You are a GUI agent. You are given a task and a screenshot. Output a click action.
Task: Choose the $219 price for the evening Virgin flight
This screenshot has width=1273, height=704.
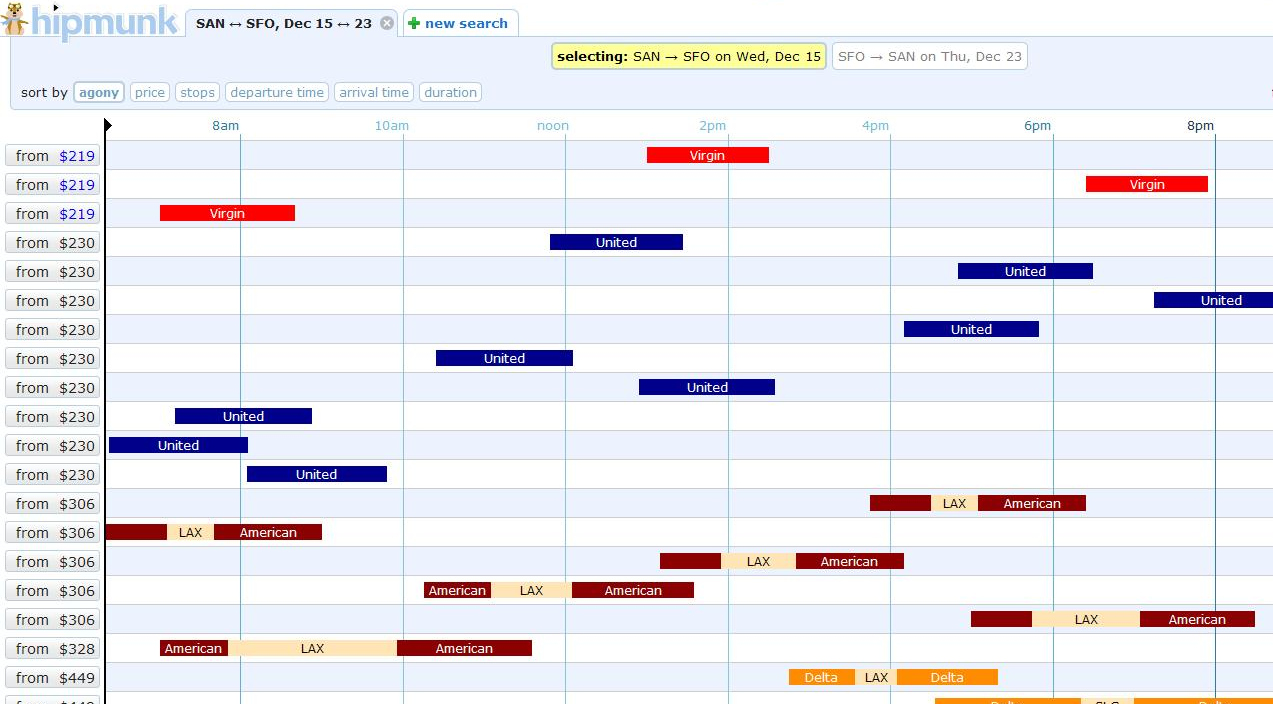pyautogui.click(x=52, y=185)
